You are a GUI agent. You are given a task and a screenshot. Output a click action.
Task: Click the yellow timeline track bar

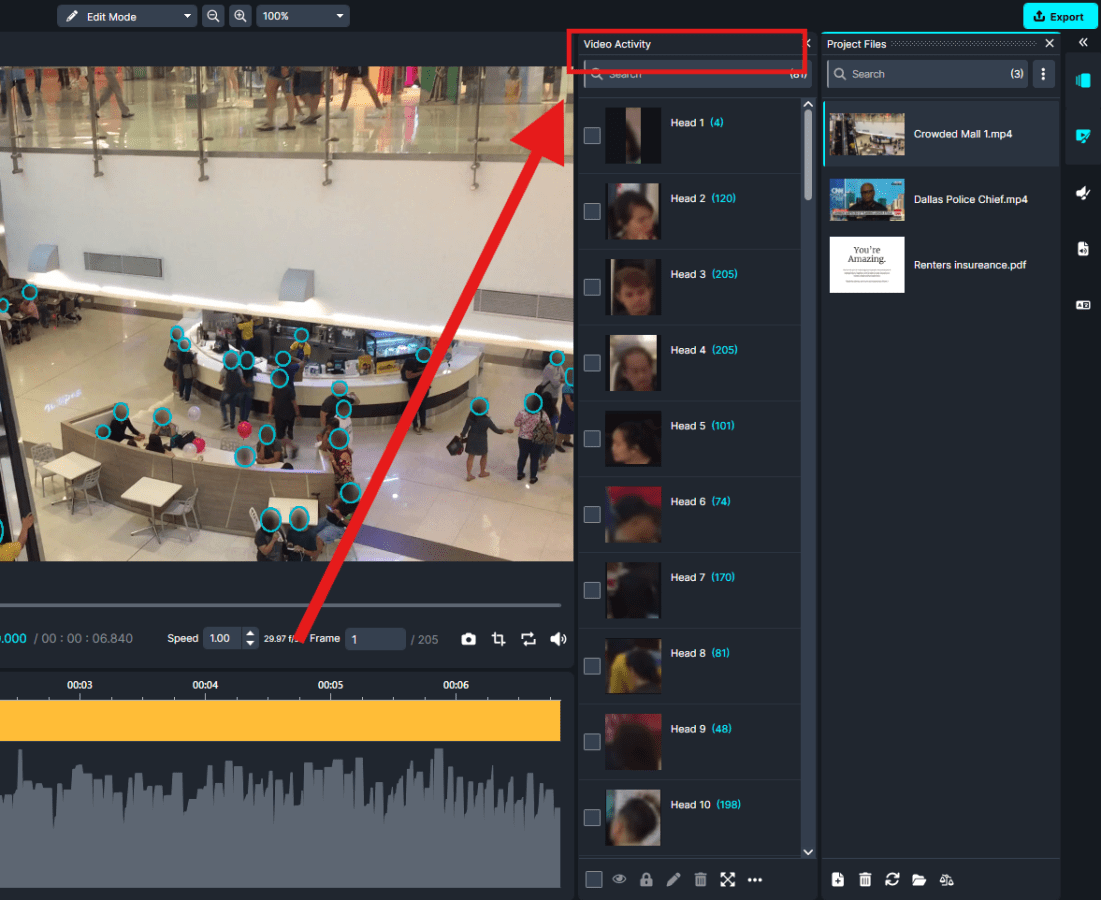pyautogui.click(x=280, y=720)
